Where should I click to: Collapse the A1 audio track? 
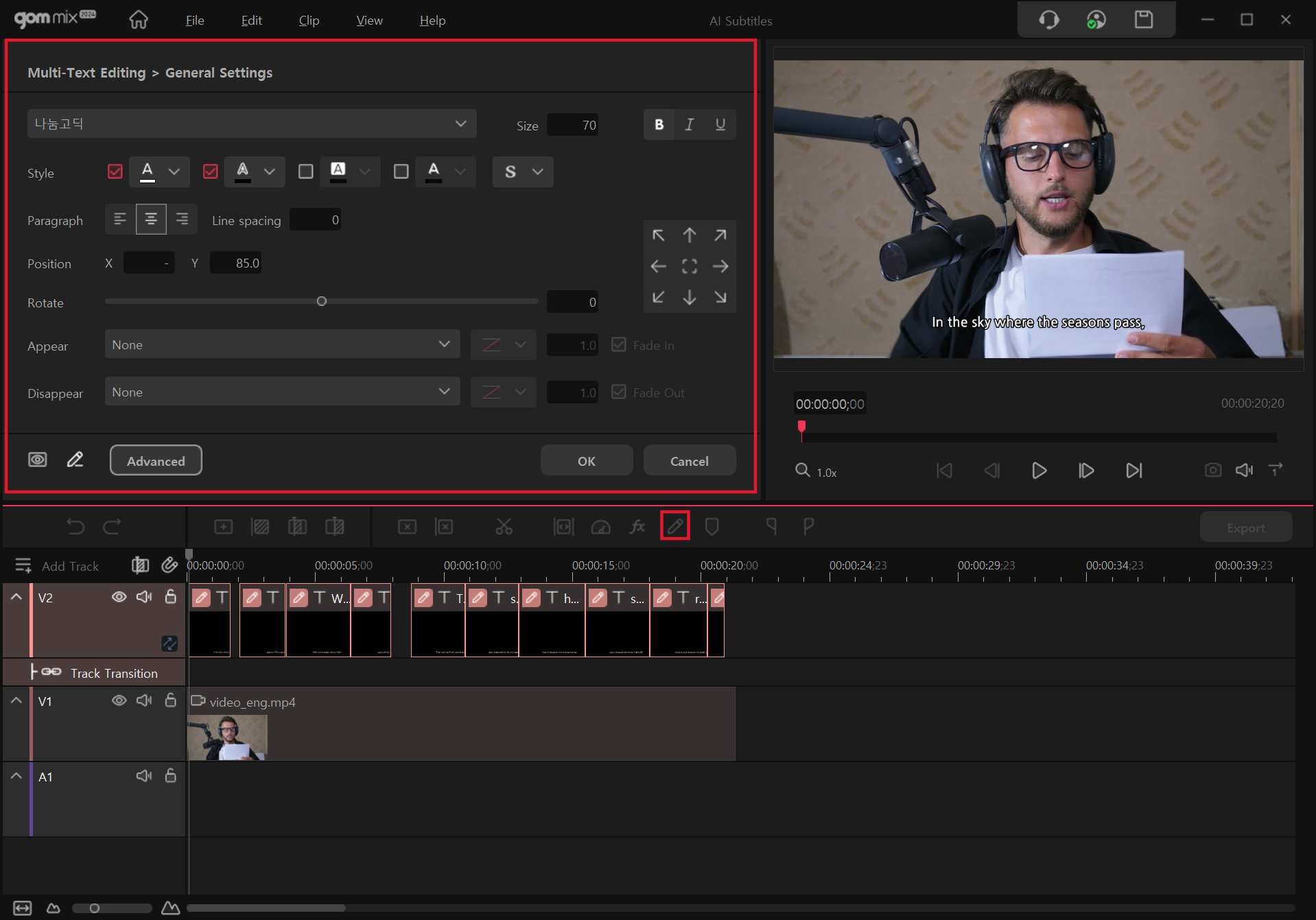16,776
